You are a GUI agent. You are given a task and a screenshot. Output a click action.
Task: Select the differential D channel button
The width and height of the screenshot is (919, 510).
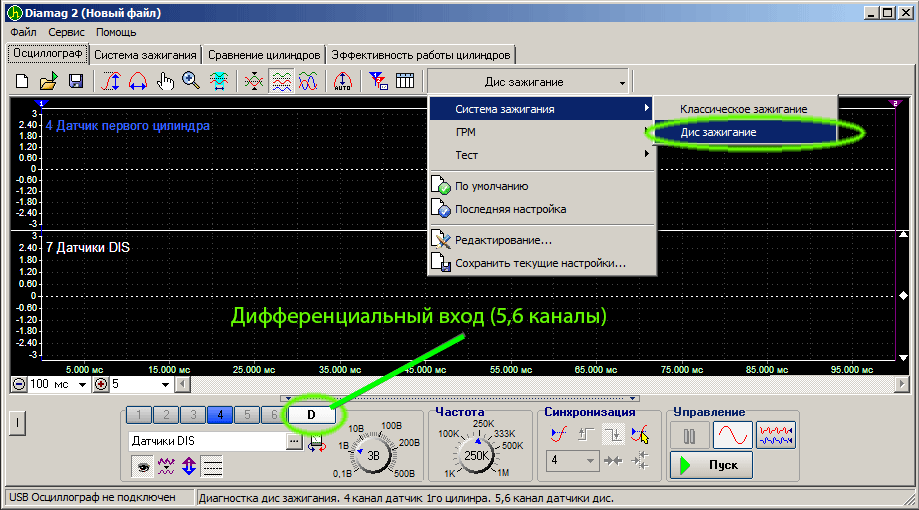pos(311,415)
